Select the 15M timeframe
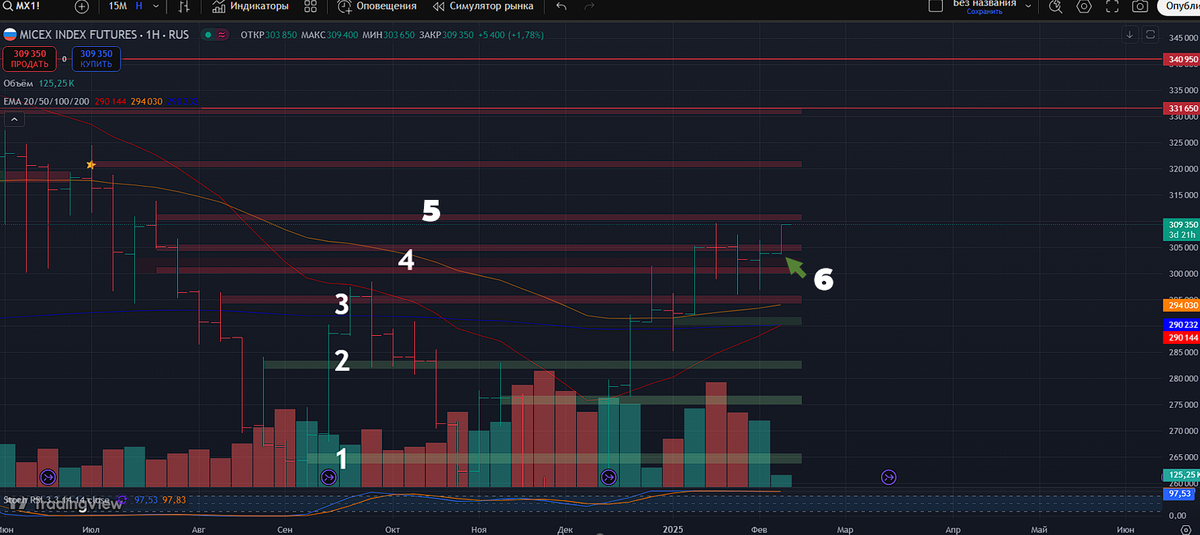The image size is (1200, 535). 117,6
